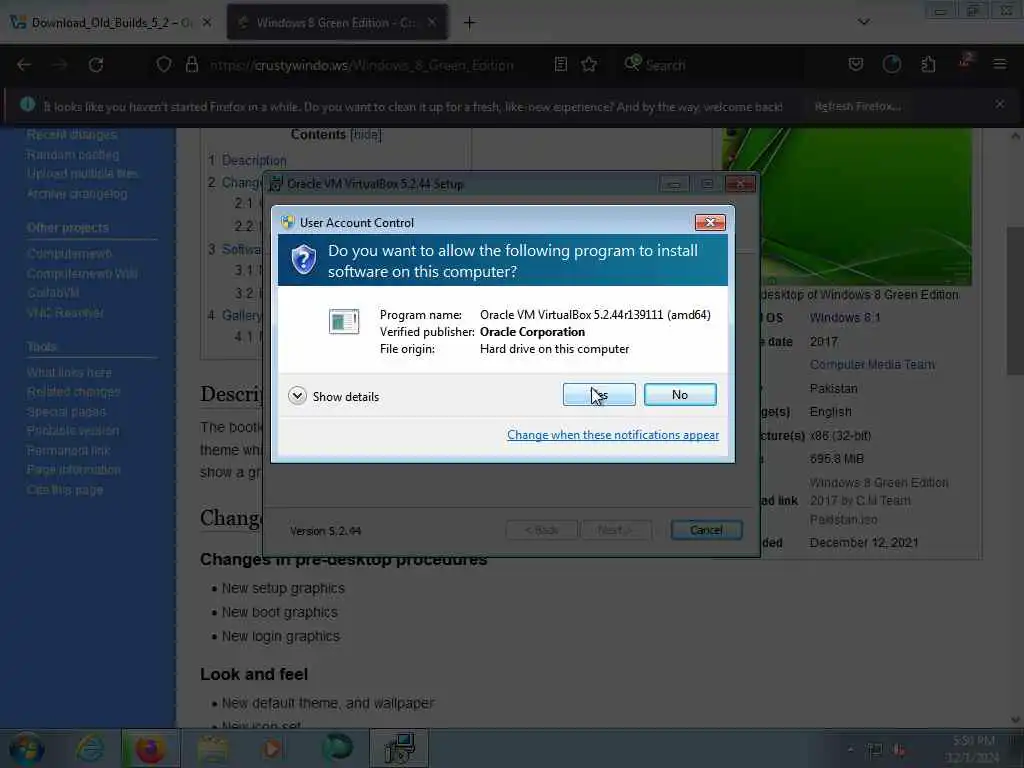1024x768 pixels.
Task: Open Archive changelog sidebar link
Action: coord(77,194)
